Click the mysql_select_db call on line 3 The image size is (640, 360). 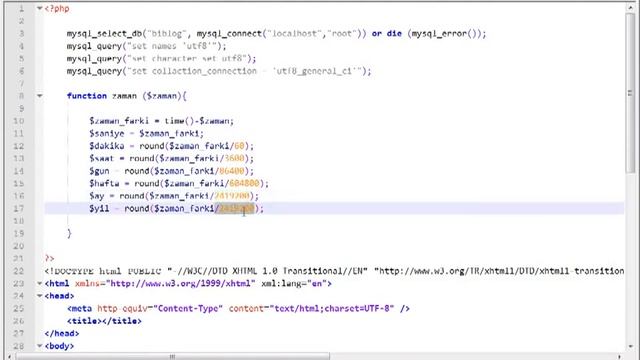[104, 33]
